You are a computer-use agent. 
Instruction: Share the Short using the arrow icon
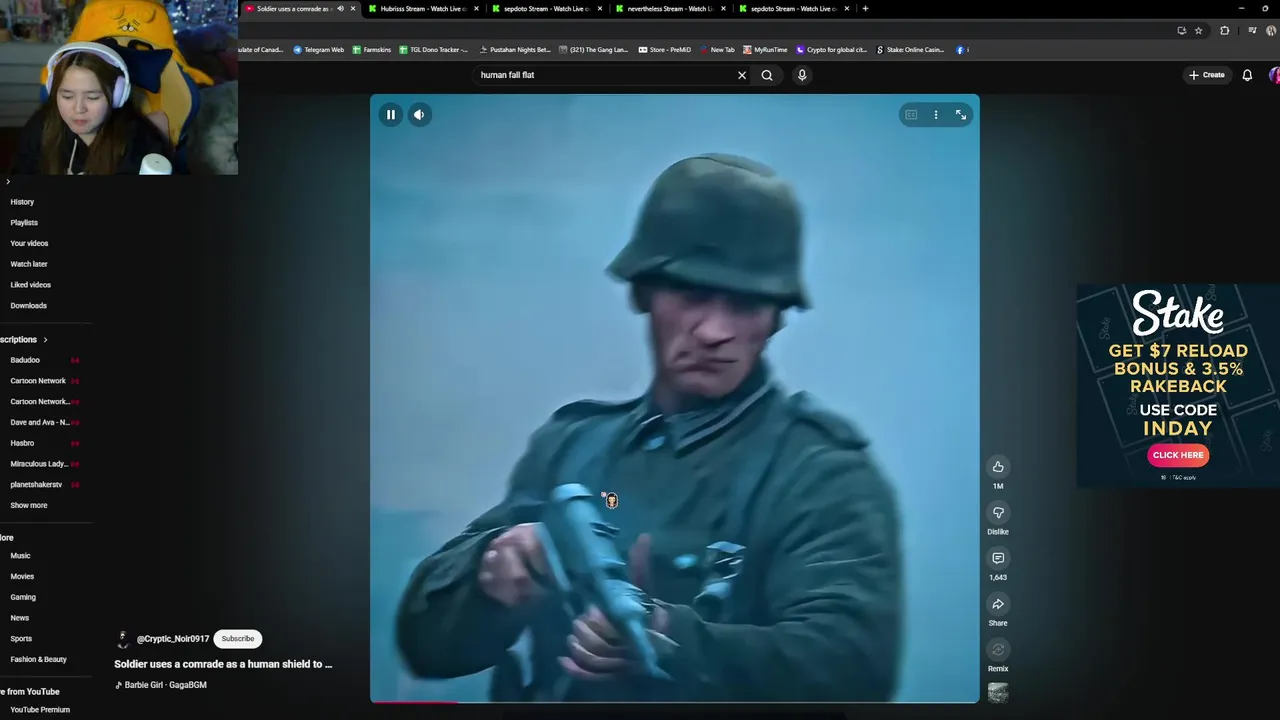tap(998, 604)
